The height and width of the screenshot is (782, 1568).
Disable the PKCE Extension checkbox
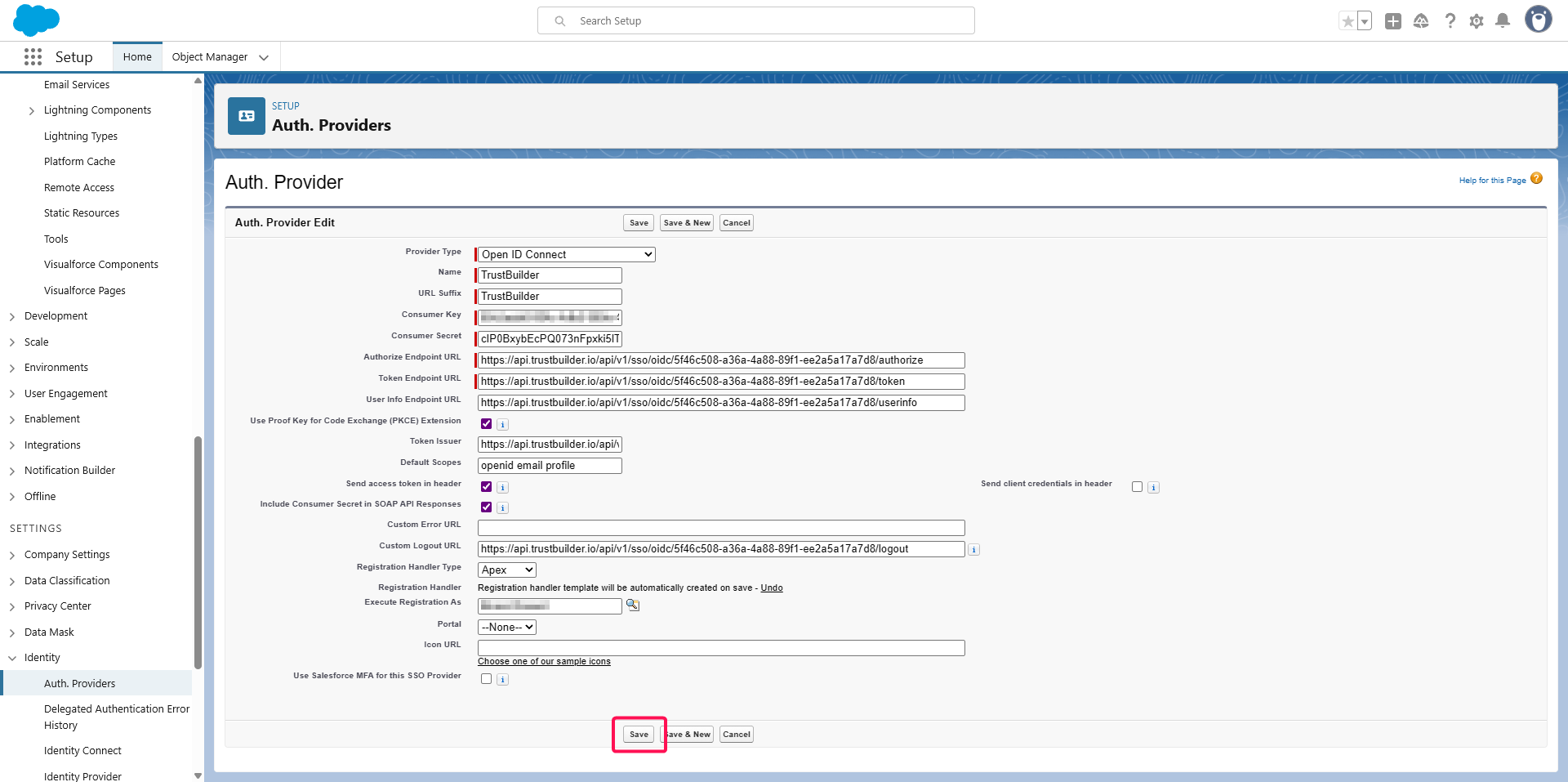(487, 424)
